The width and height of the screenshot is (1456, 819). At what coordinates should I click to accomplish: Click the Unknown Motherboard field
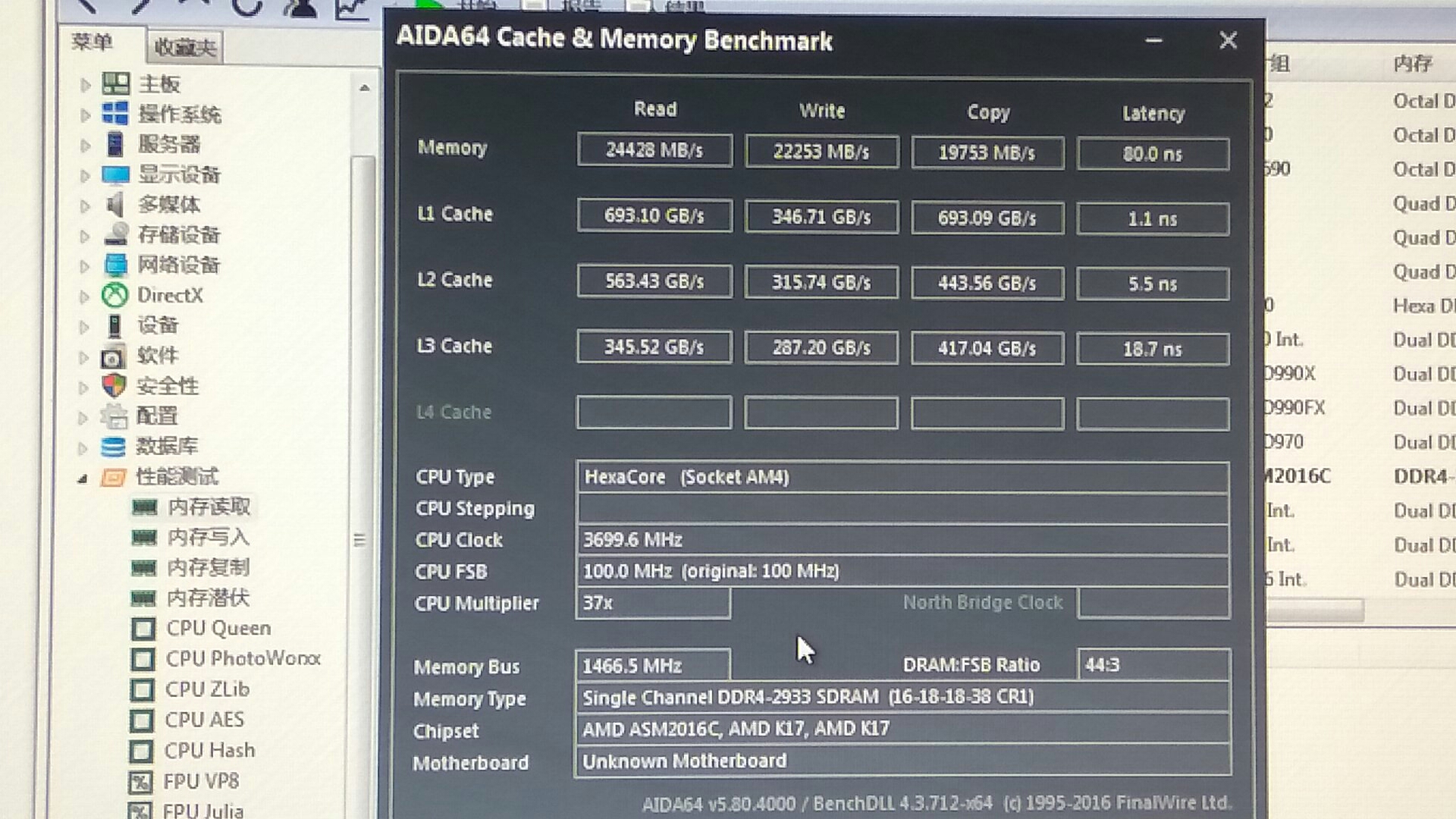click(x=902, y=761)
